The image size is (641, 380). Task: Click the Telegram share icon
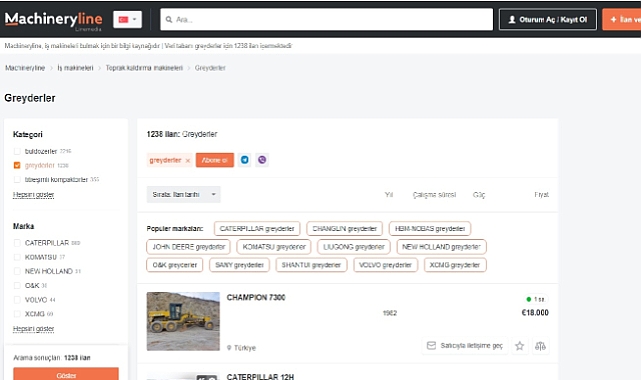pyautogui.click(x=244, y=160)
